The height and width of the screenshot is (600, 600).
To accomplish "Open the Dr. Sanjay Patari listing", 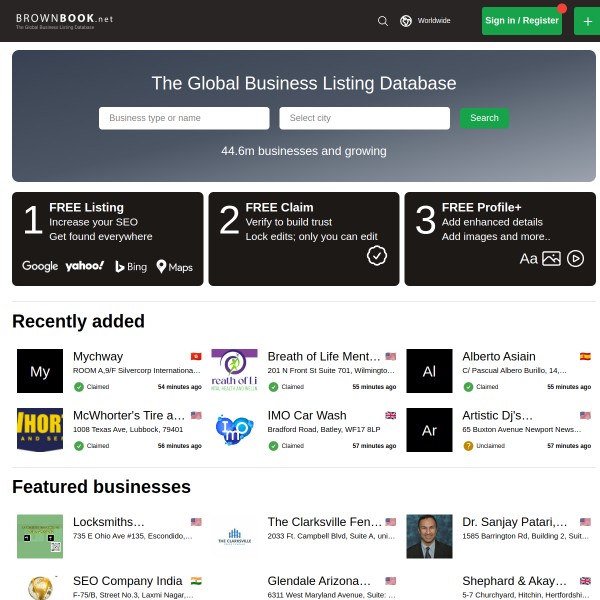I will click(515, 522).
